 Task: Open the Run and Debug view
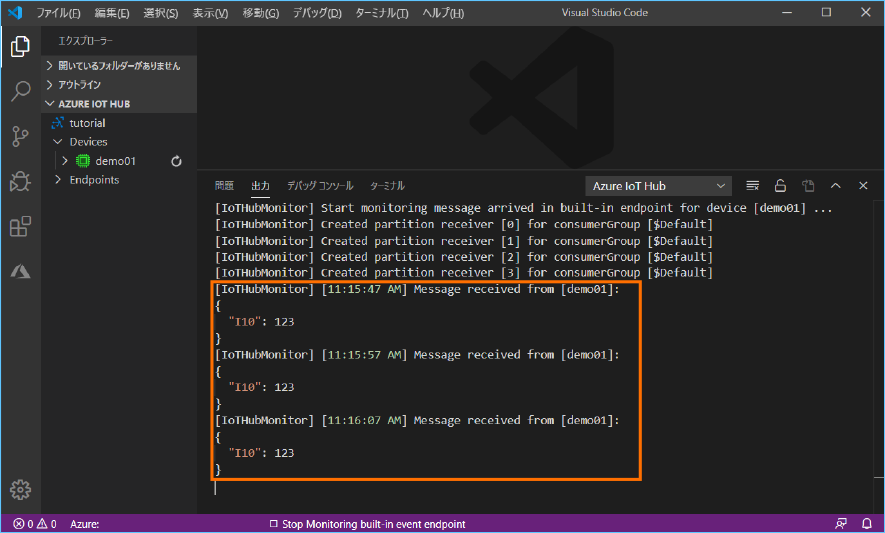click(x=20, y=182)
